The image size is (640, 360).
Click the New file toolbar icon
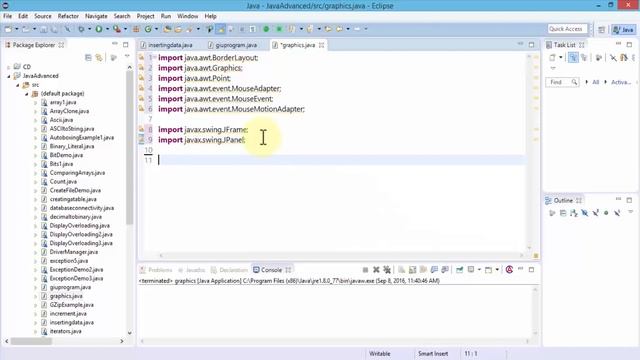[8, 29]
